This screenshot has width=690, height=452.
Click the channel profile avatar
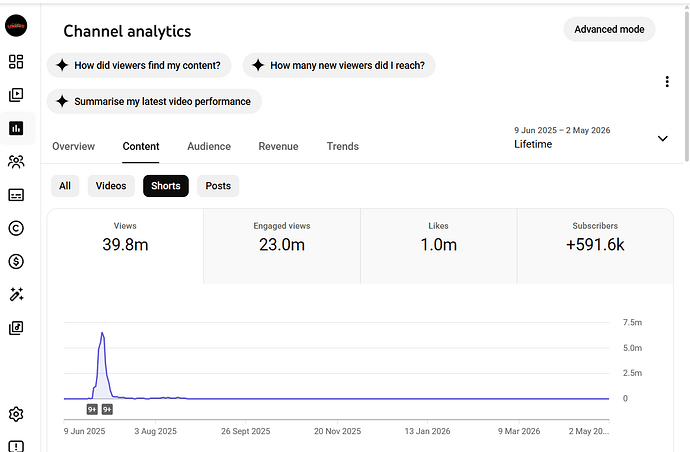(x=16, y=26)
